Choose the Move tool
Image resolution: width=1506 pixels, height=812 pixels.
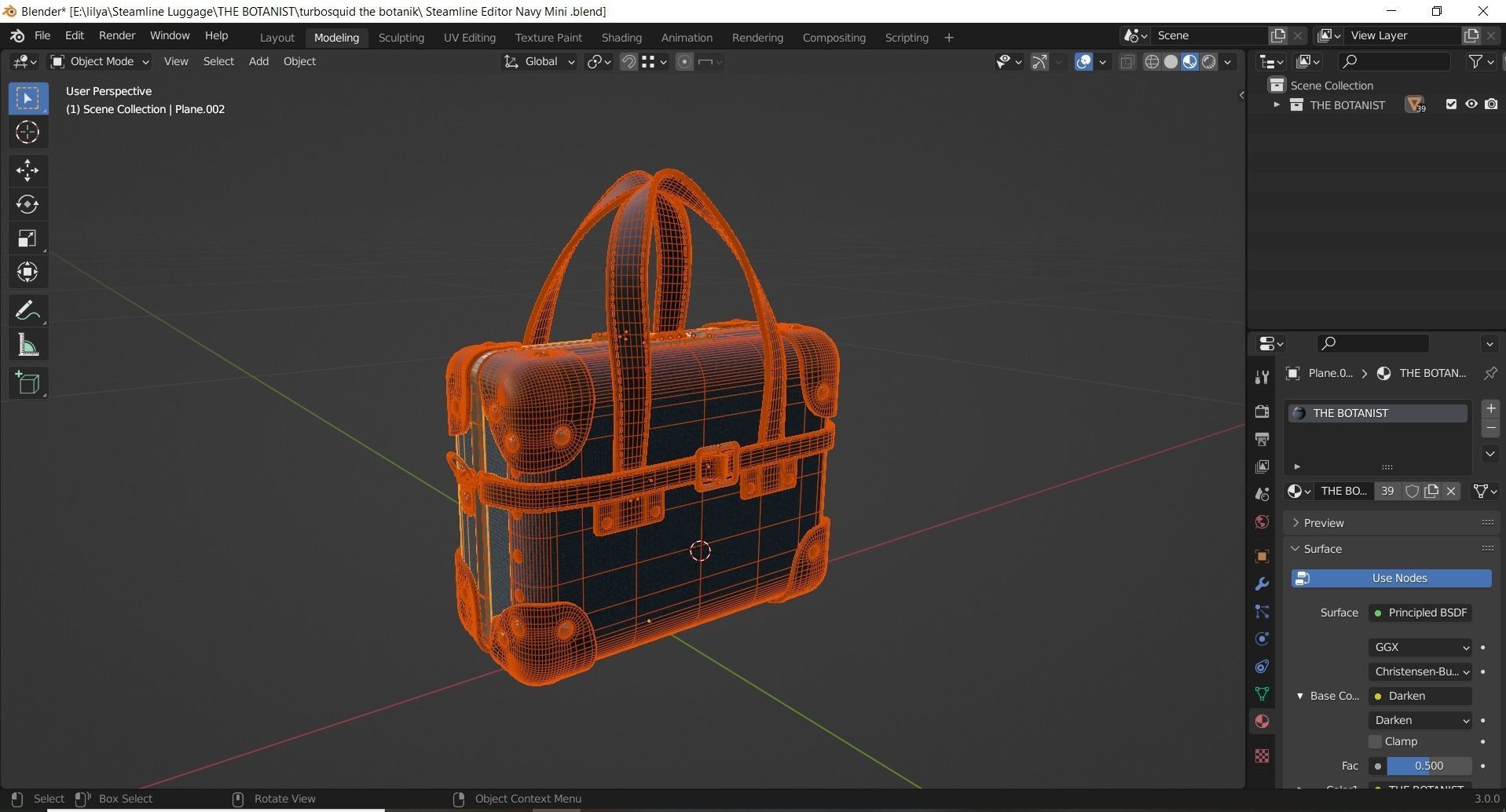tap(27, 170)
